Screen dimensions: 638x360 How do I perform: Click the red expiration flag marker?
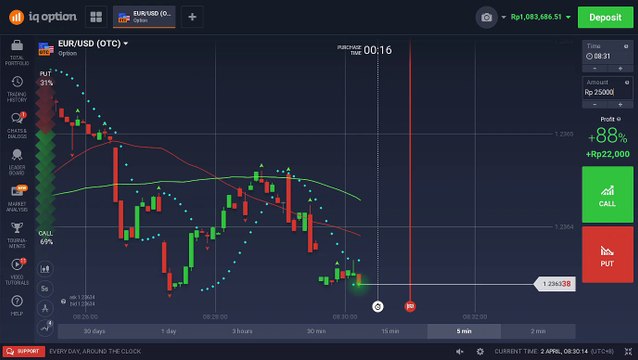click(x=410, y=306)
